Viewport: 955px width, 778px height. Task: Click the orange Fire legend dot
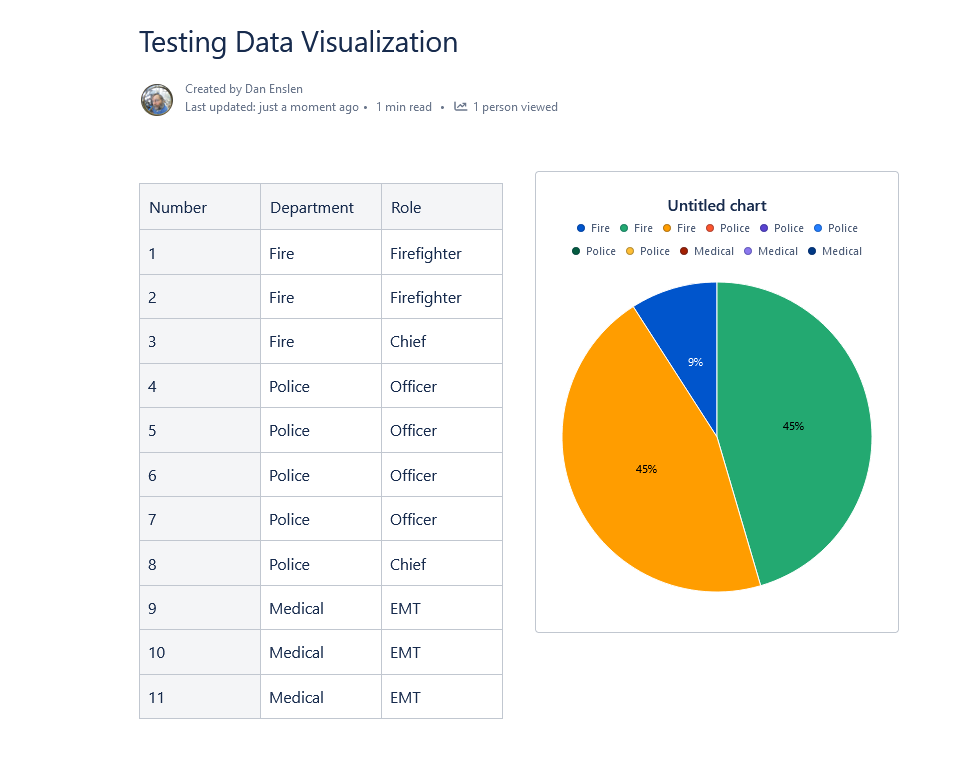pos(666,228)
